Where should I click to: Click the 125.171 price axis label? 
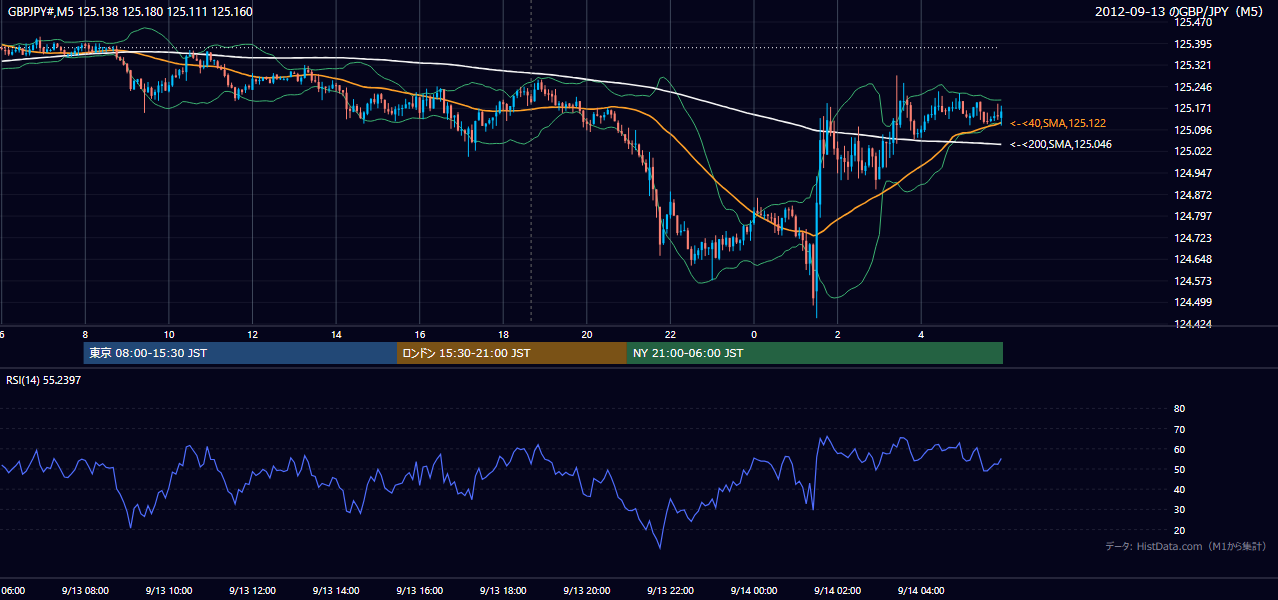pyautogui.click(x=1194, y=108)
